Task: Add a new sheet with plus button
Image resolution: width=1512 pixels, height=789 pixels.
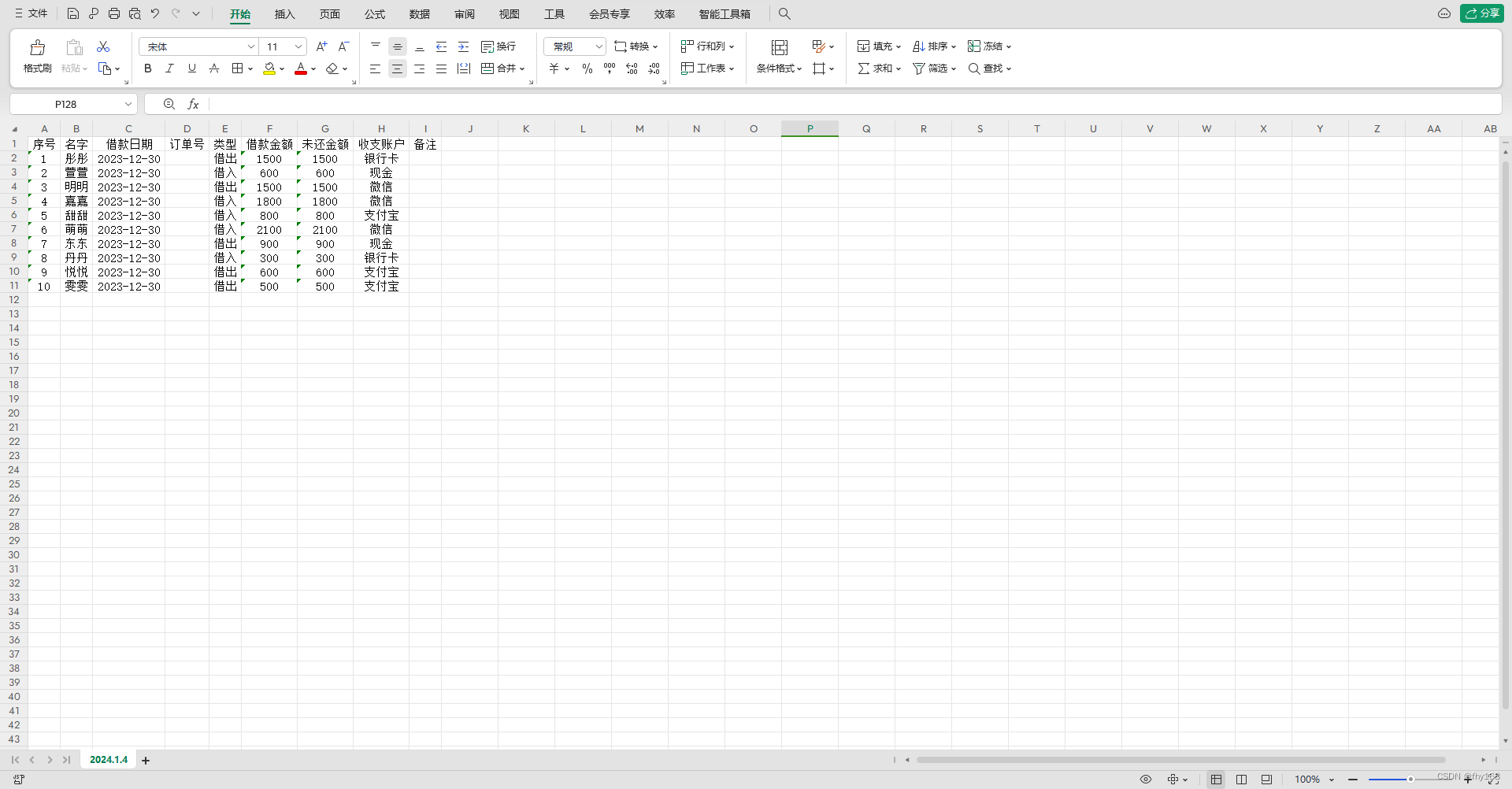Action: [x=146, y=761]
